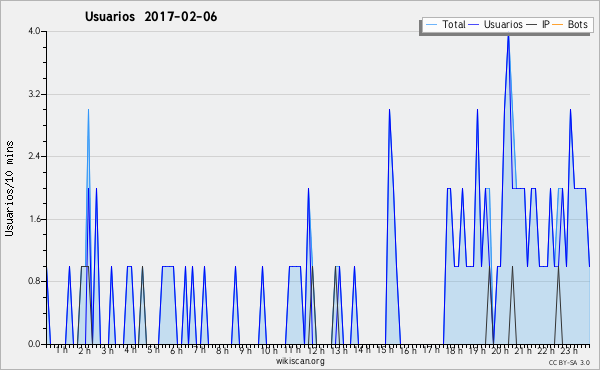Click the '19 h' x-axis label

[x=477, y=350]
